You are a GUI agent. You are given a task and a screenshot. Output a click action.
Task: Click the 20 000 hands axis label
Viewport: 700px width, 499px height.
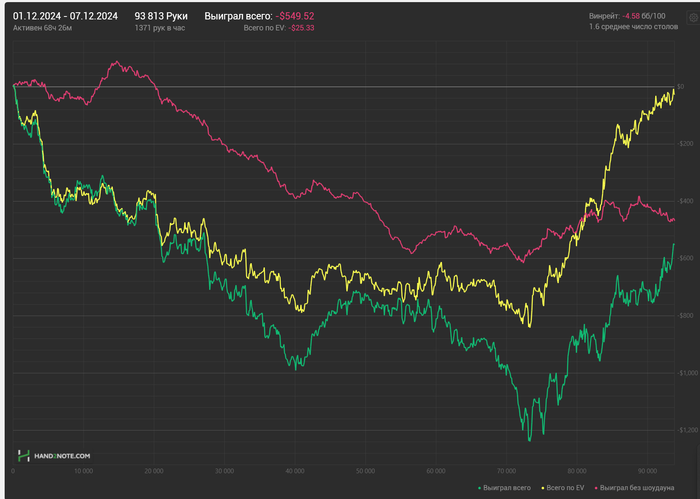tap(154, 471)
